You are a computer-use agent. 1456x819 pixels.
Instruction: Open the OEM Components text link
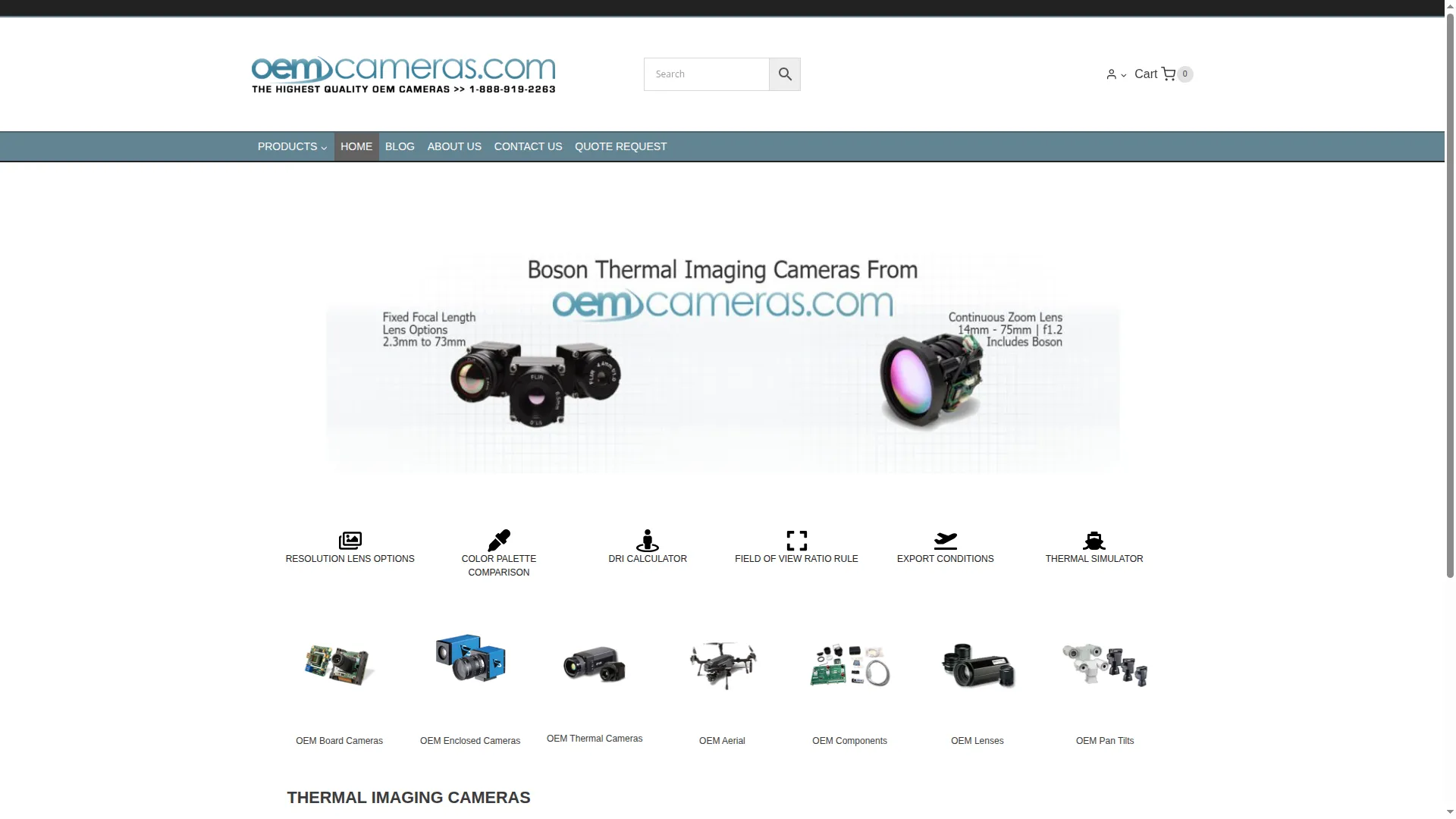(x=849, y=741)
